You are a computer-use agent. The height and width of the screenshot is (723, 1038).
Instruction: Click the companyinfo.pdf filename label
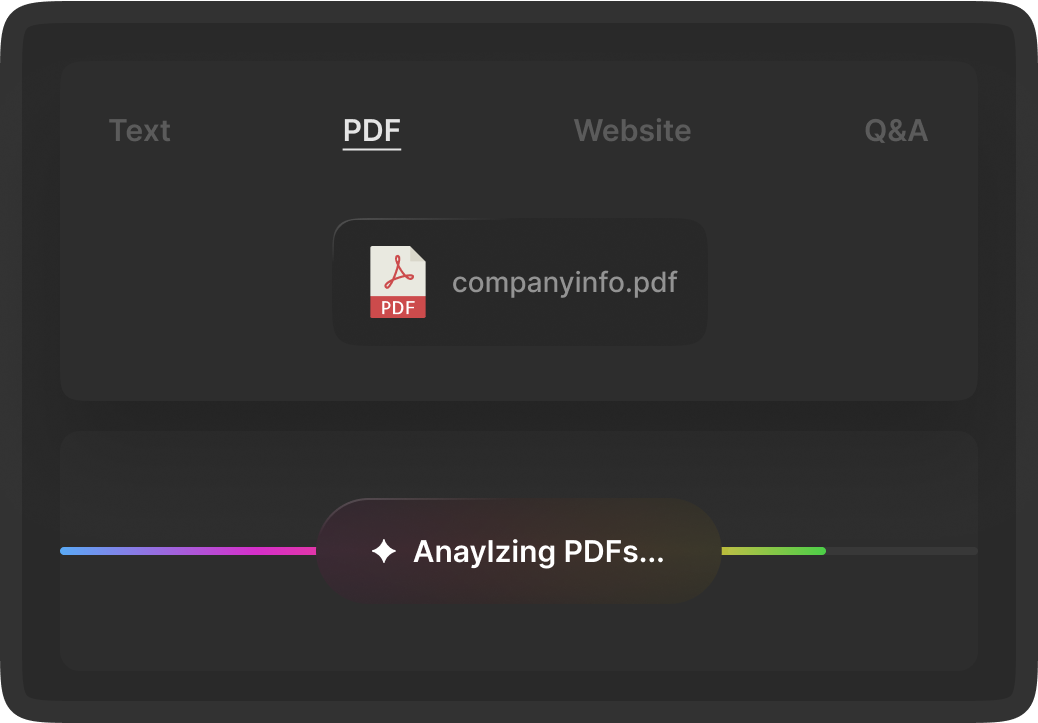coord(565,281)
